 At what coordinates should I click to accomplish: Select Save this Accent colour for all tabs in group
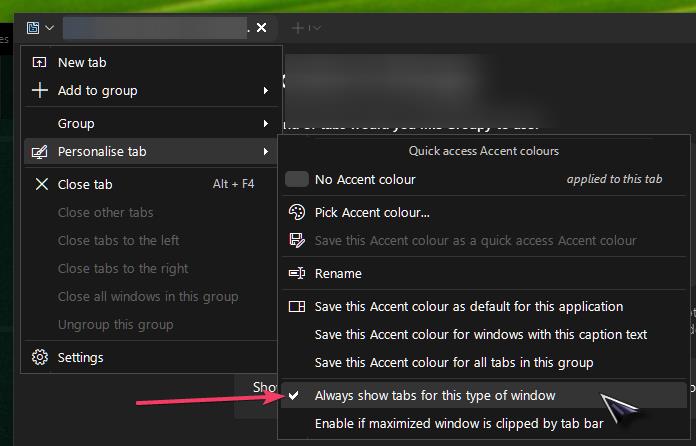pos(454,362)
